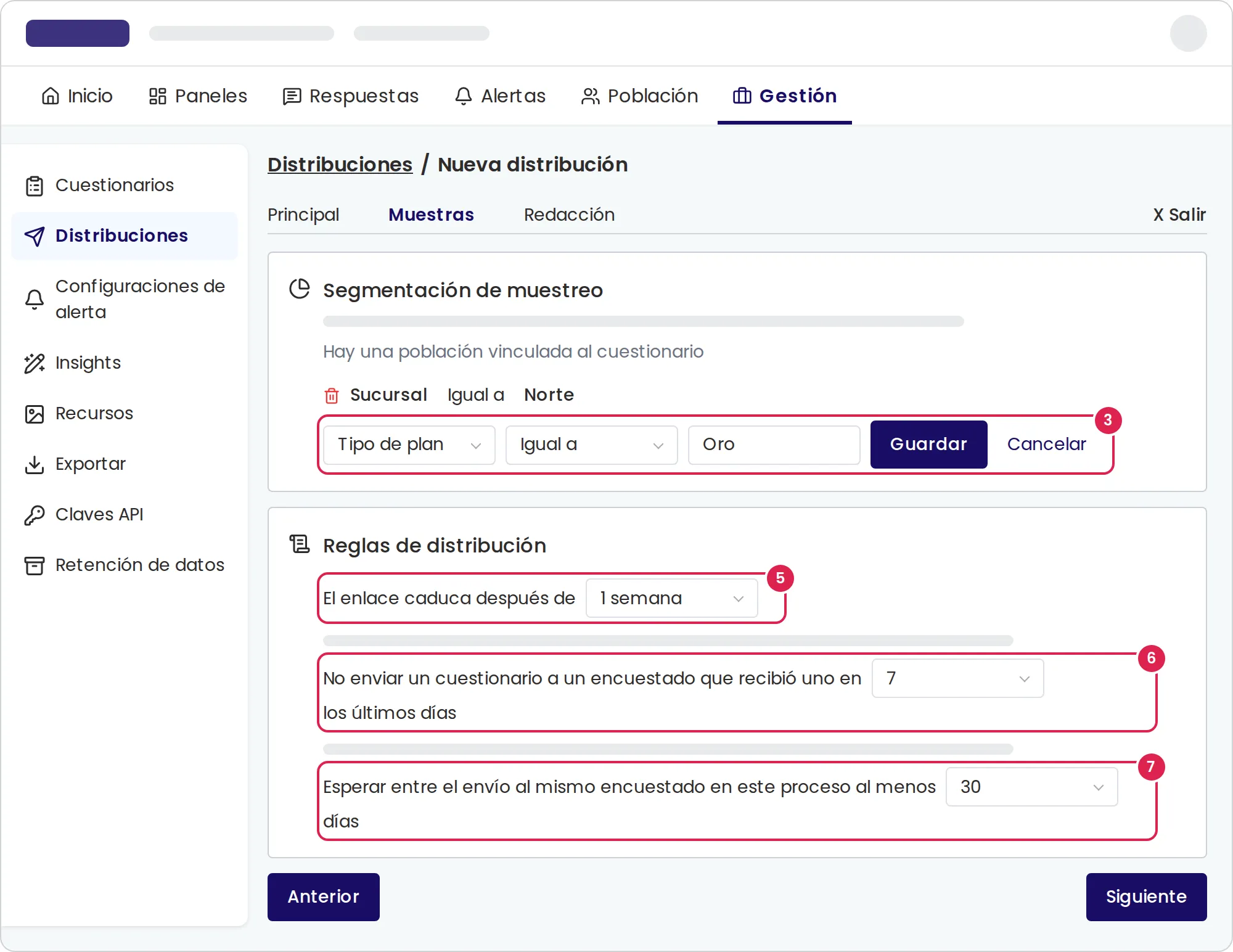Click Cancelar next to Guardar
The width and height of the screenshot is (1233, 952).
pos(1047,445)
